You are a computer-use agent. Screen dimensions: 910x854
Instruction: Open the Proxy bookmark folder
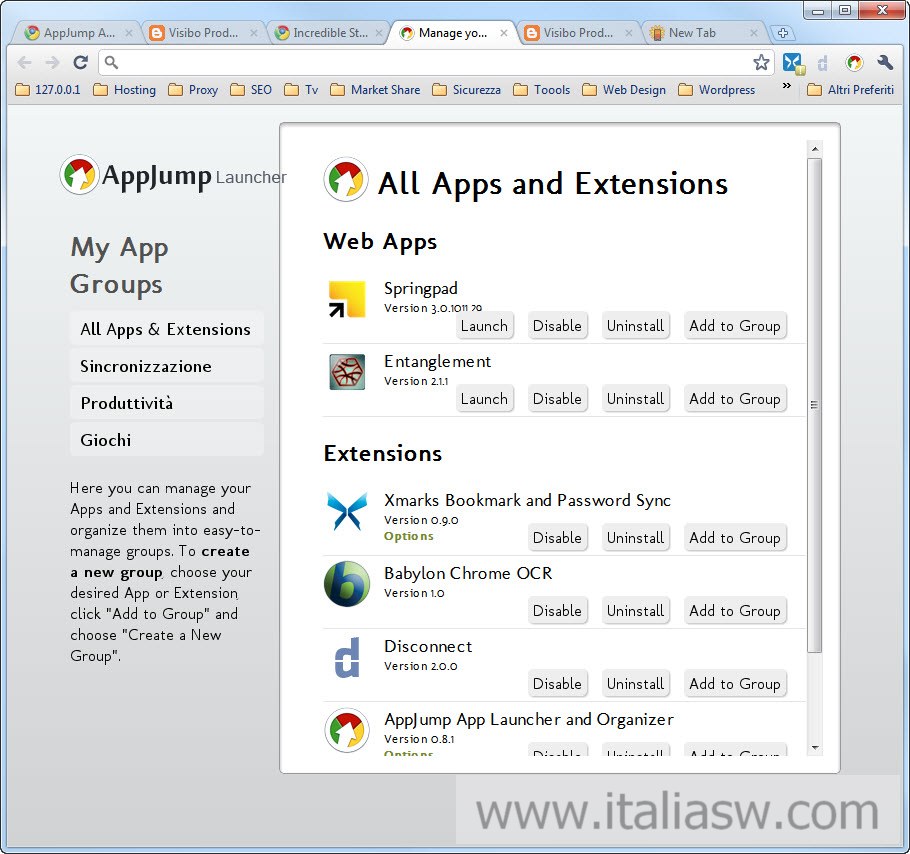click(x=193, y=90)
